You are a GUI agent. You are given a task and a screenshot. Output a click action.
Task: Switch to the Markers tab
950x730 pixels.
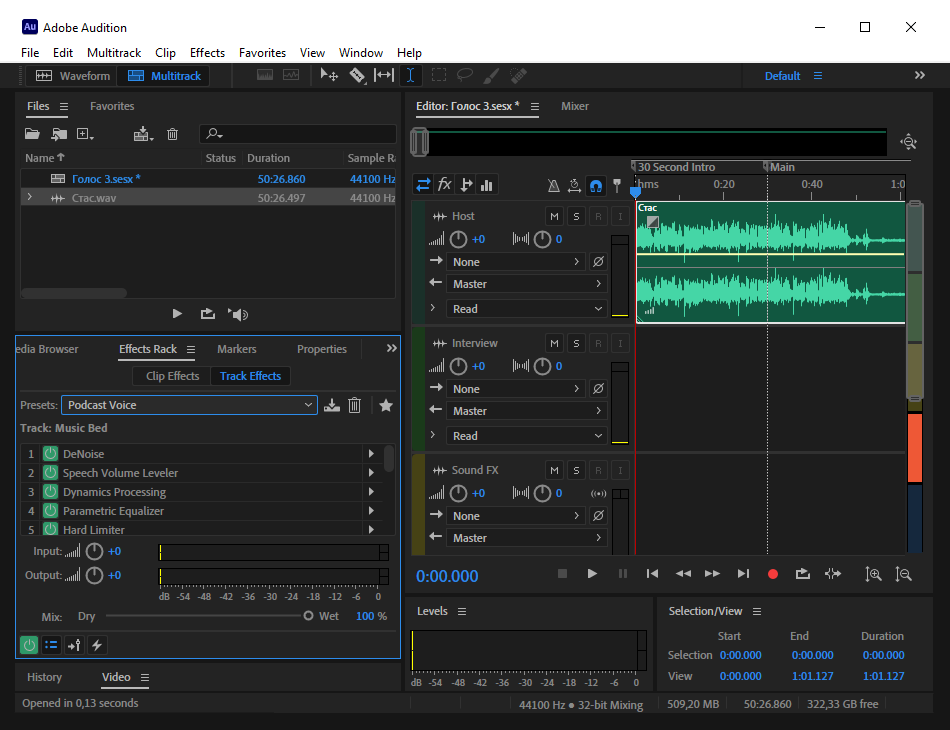coord(236,349)
